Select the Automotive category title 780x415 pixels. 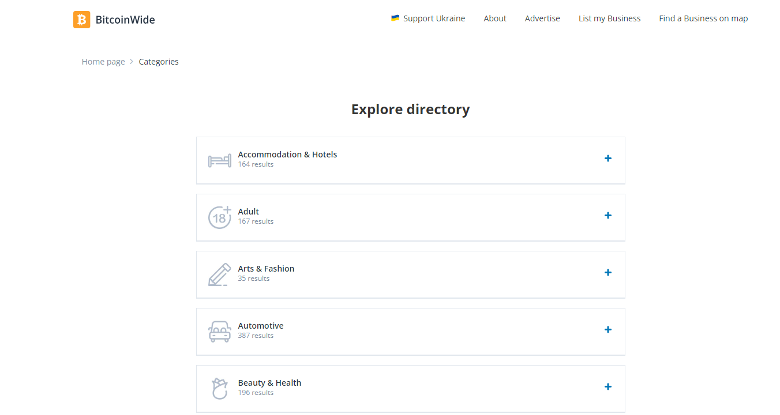[260, 326]
